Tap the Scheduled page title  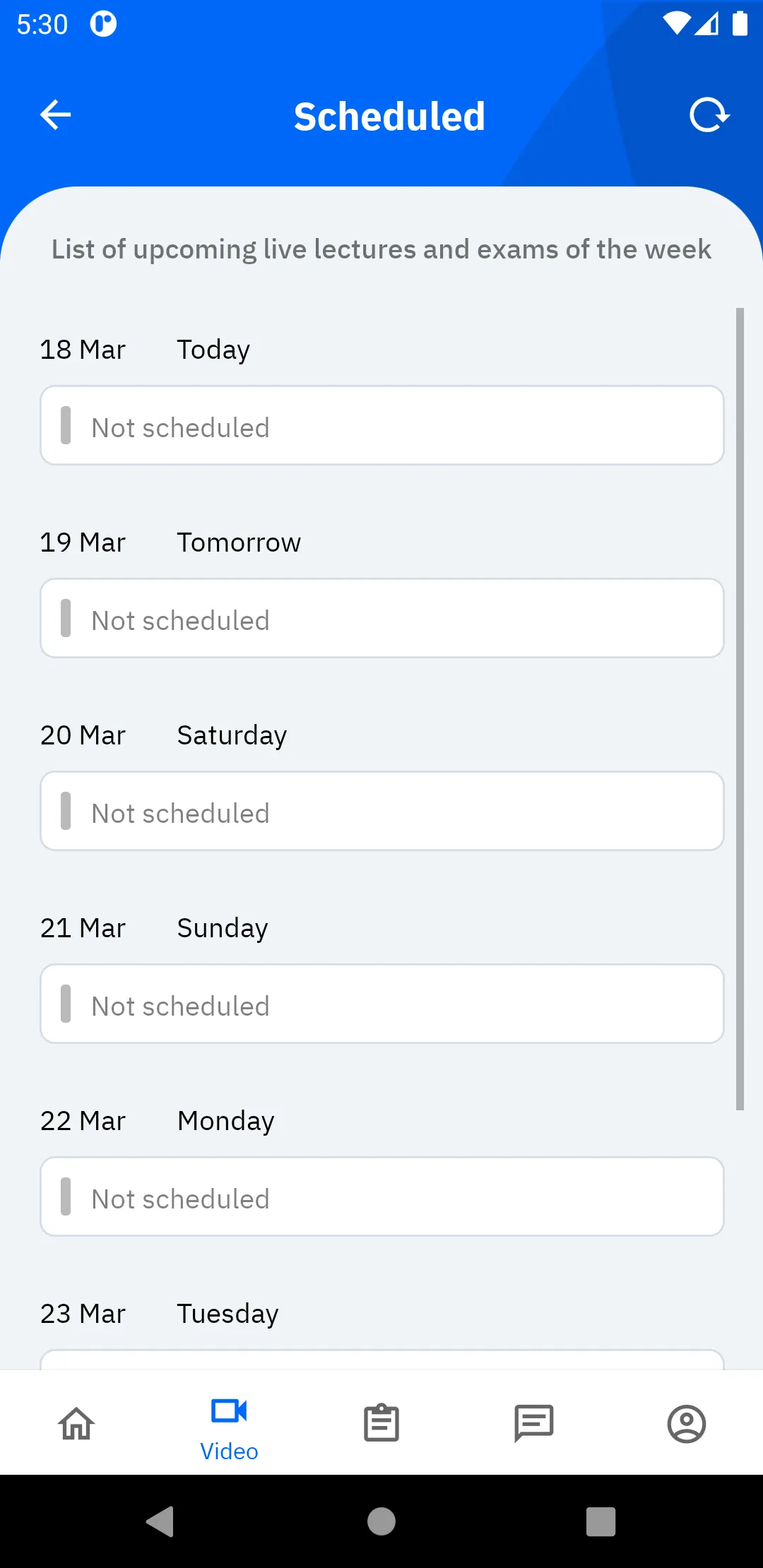[x=389, y=117]
